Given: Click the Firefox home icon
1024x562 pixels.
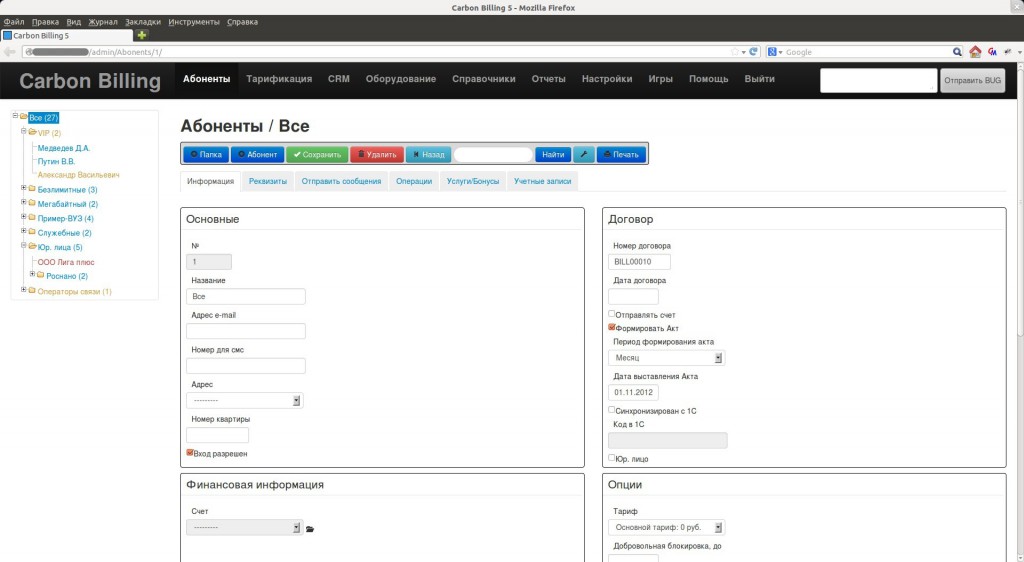Looking at the screenshot, I should [975, 52].
